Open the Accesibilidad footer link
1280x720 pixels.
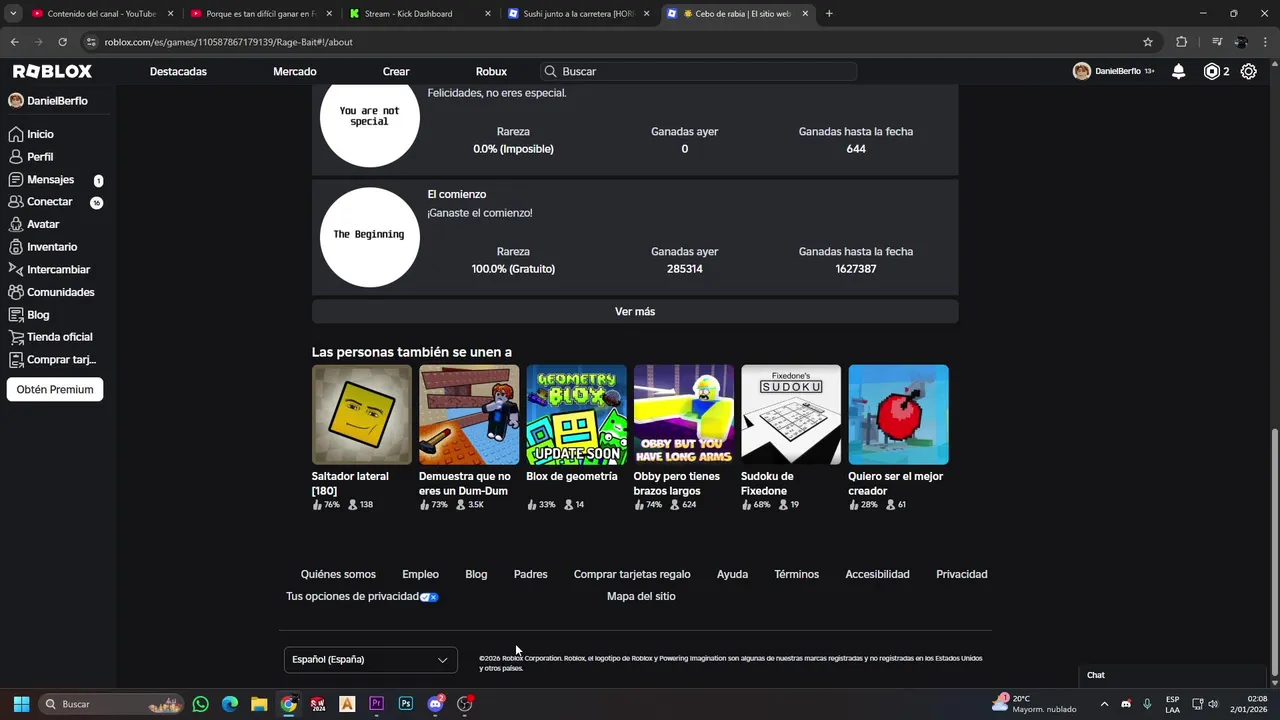(877, 574)
